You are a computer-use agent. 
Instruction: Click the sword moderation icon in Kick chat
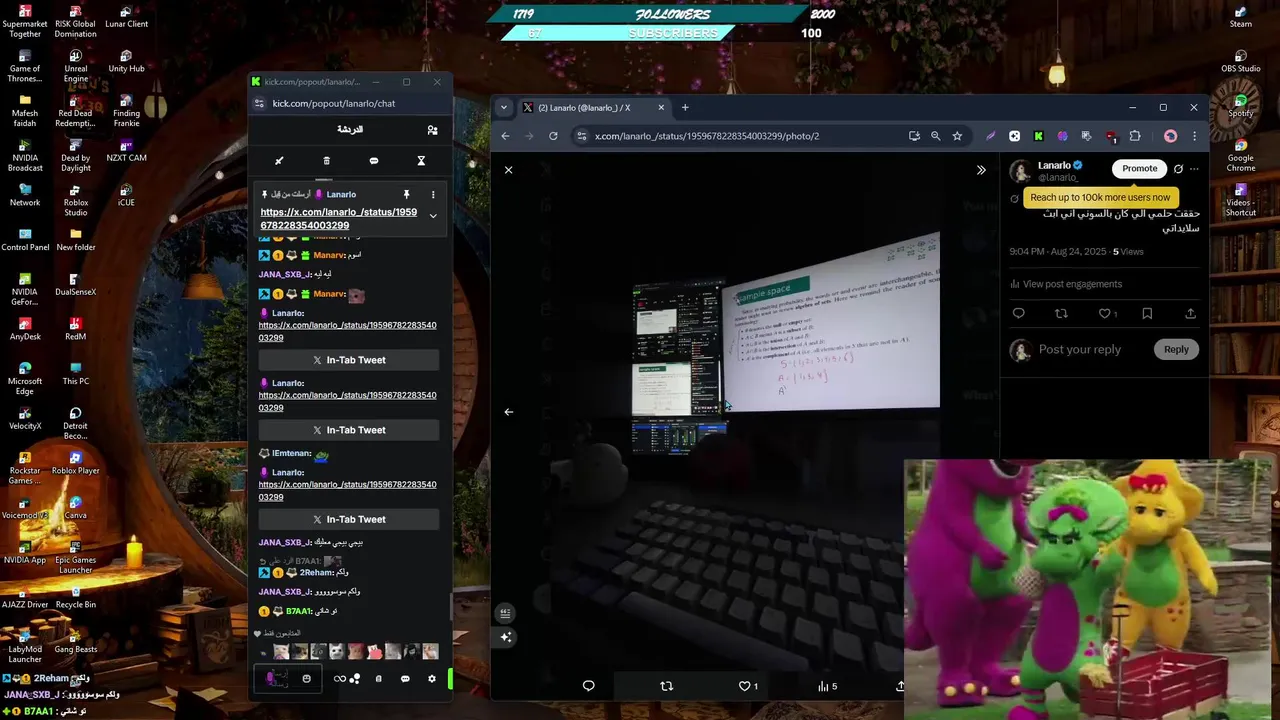click(279, 161)
